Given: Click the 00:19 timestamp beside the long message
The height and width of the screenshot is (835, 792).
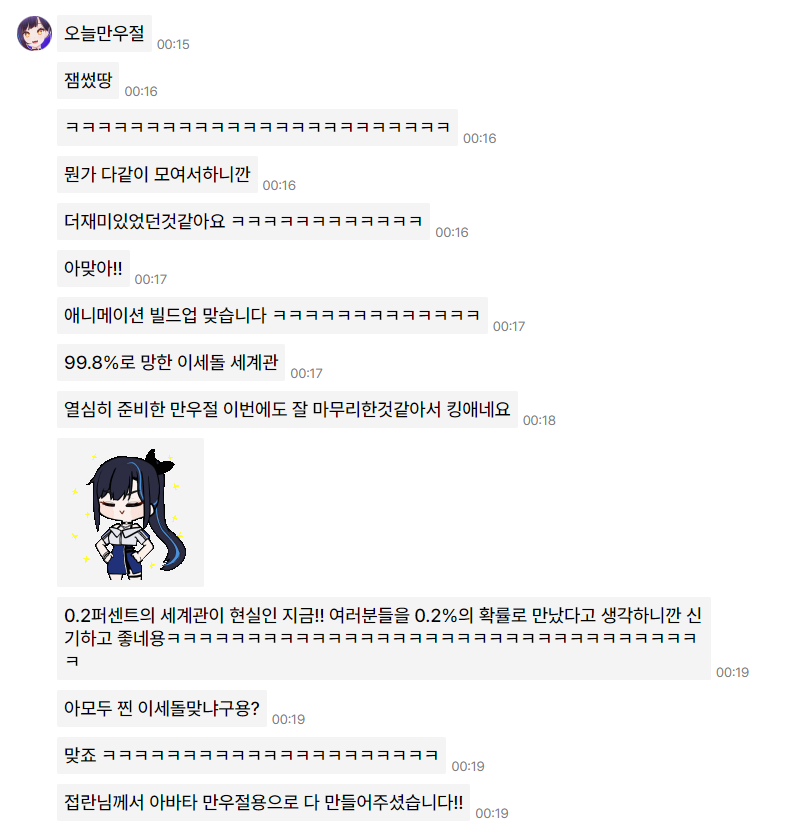Looking at the screenshot, I should [x=732, y=672].
